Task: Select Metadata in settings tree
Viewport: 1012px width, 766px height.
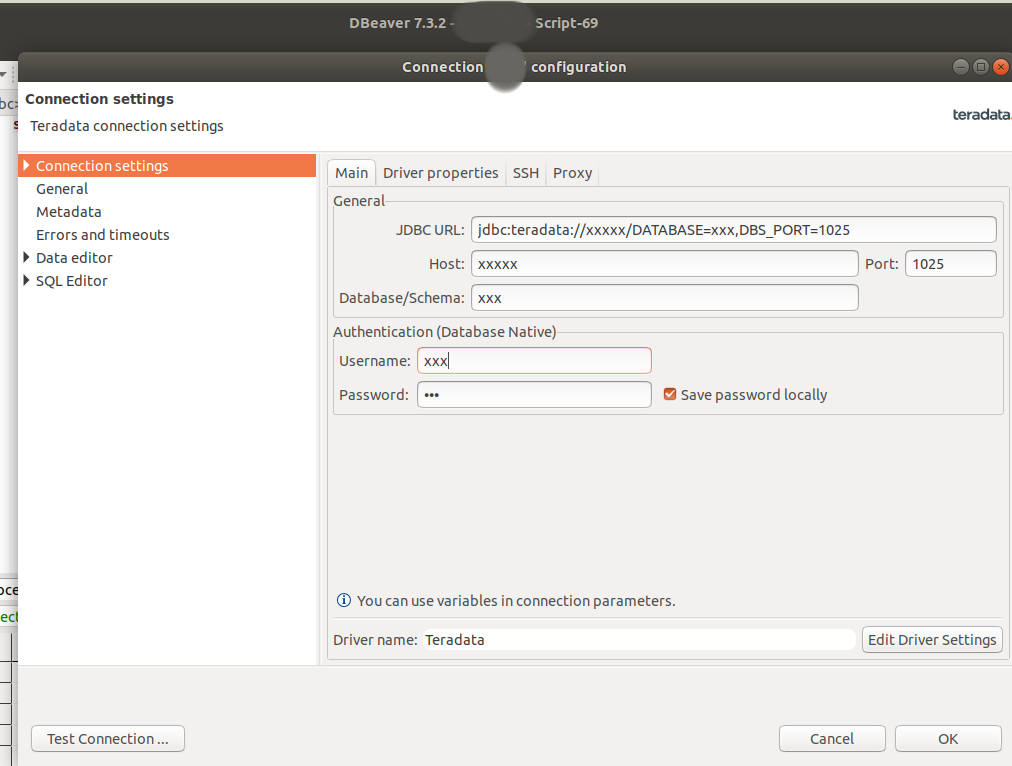Action: 68,212
